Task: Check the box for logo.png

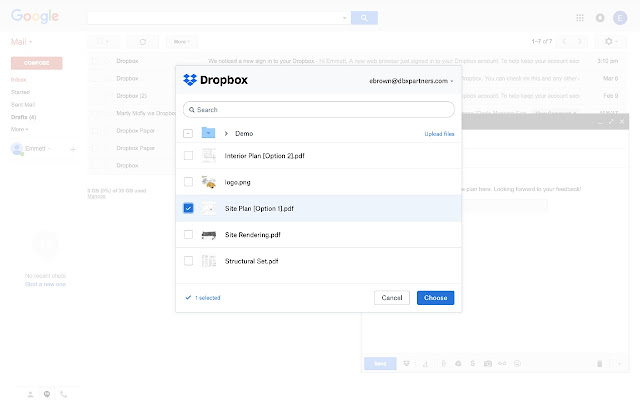Action: [x=188, y=182]
